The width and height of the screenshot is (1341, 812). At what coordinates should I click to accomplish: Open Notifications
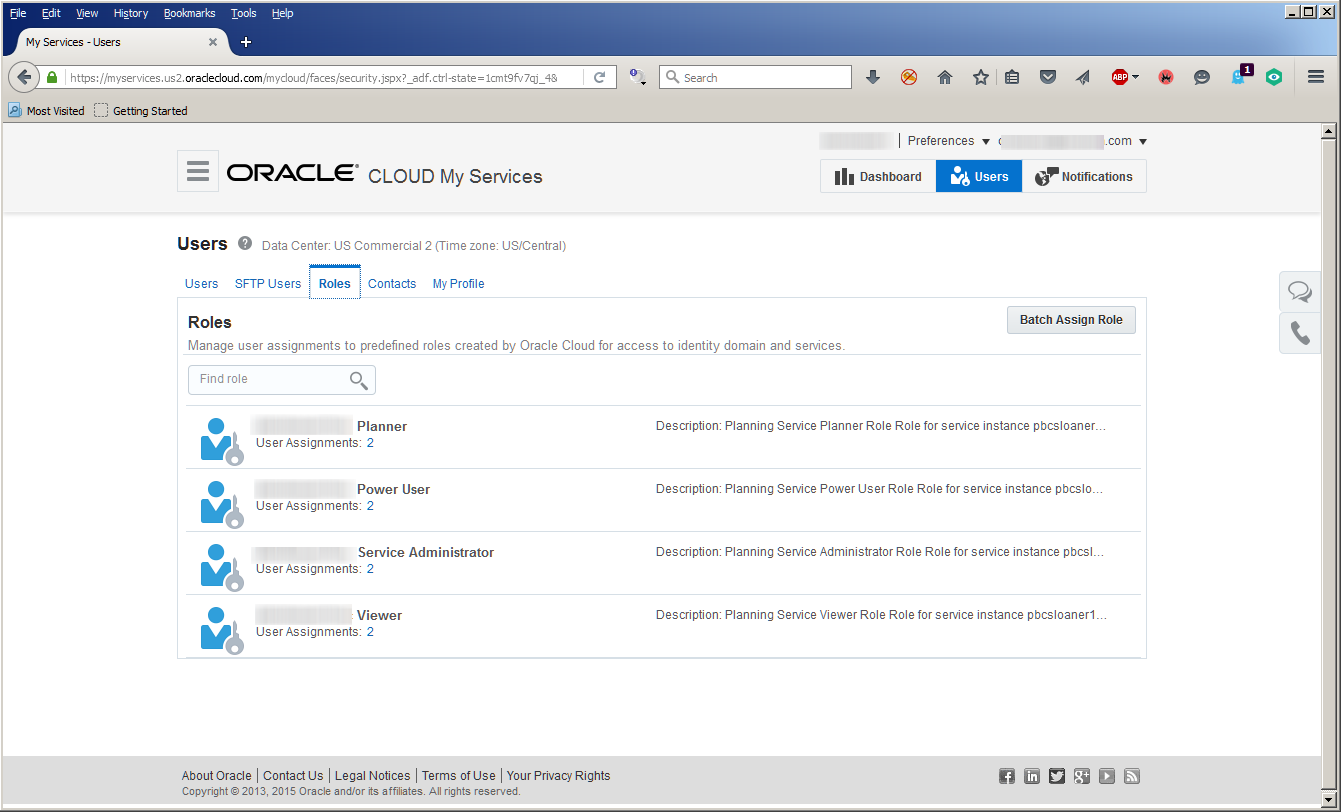(1084, 176)
